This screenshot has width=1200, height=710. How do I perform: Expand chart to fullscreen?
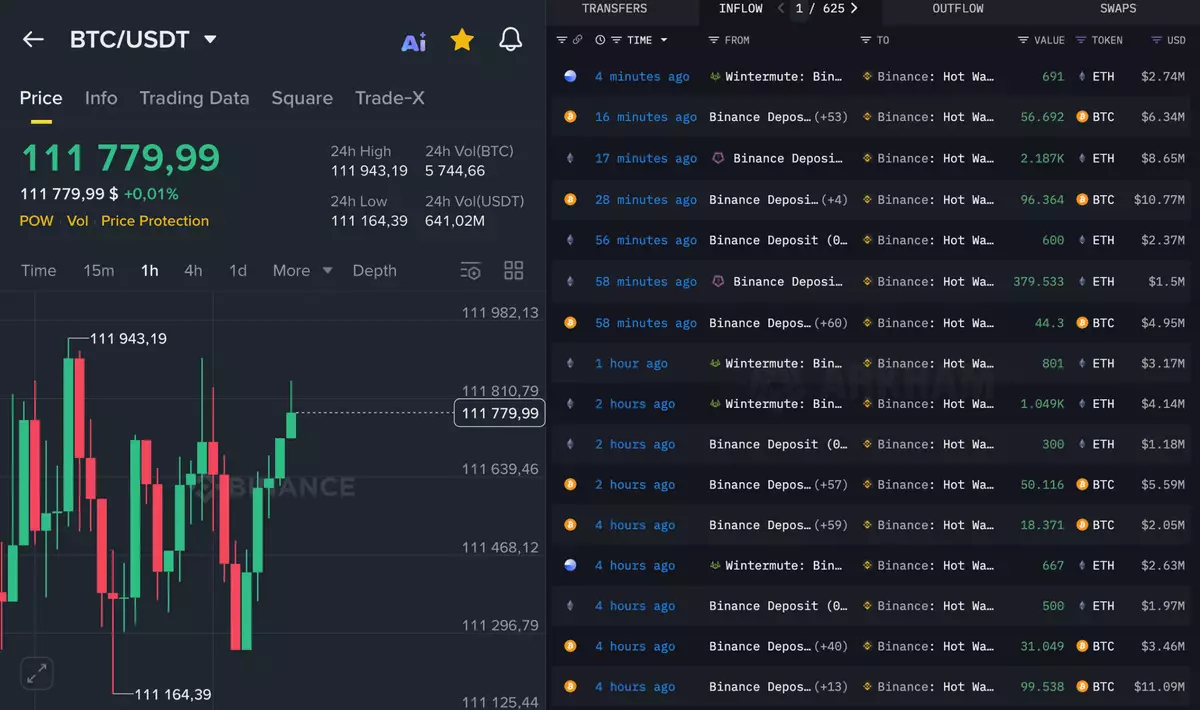pyautogui.click(x=37, y=674)
